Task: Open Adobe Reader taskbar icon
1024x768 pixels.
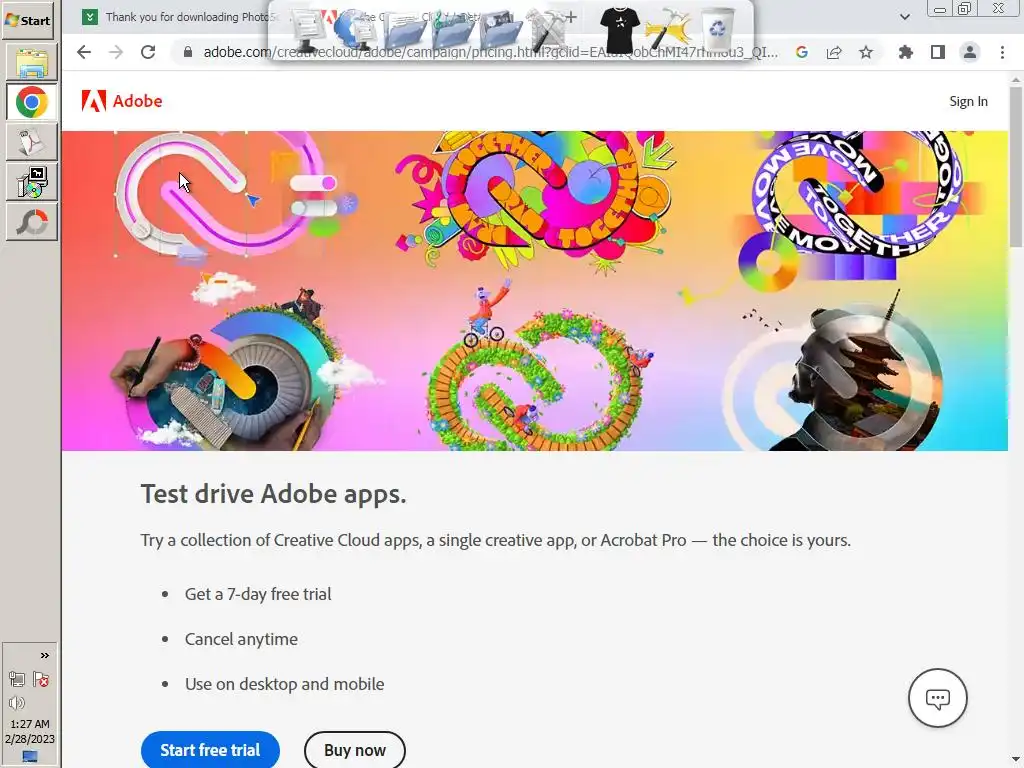Action: pyautogui.click(x=31, y=142)
